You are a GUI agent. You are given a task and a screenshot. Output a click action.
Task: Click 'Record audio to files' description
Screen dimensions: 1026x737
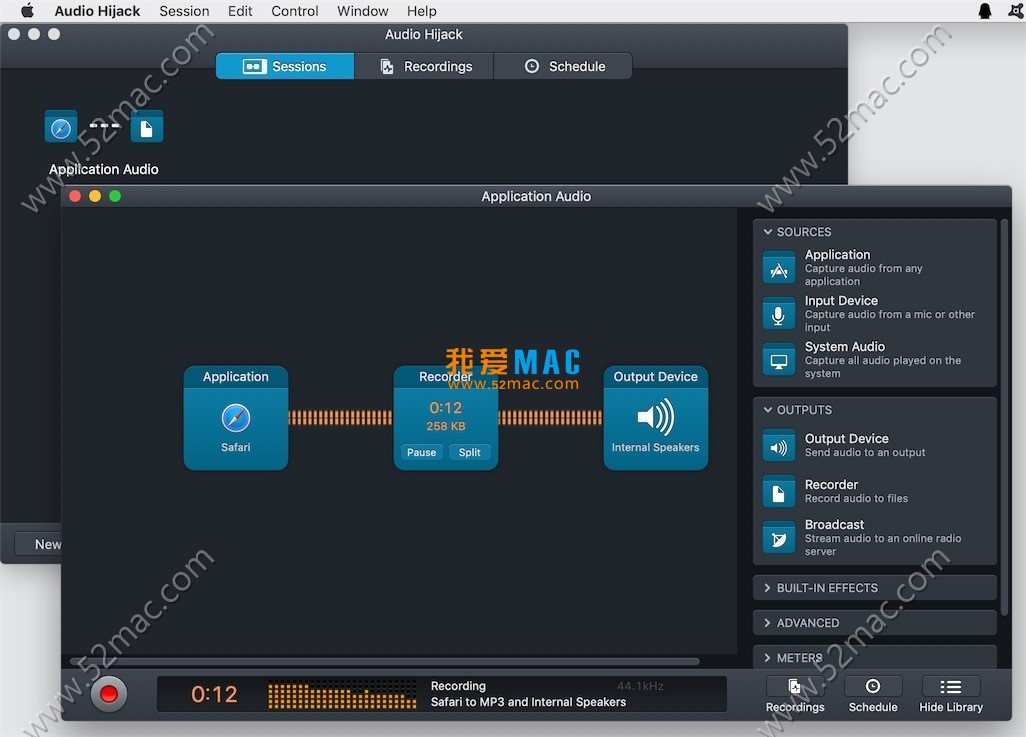tap(856, 499)
